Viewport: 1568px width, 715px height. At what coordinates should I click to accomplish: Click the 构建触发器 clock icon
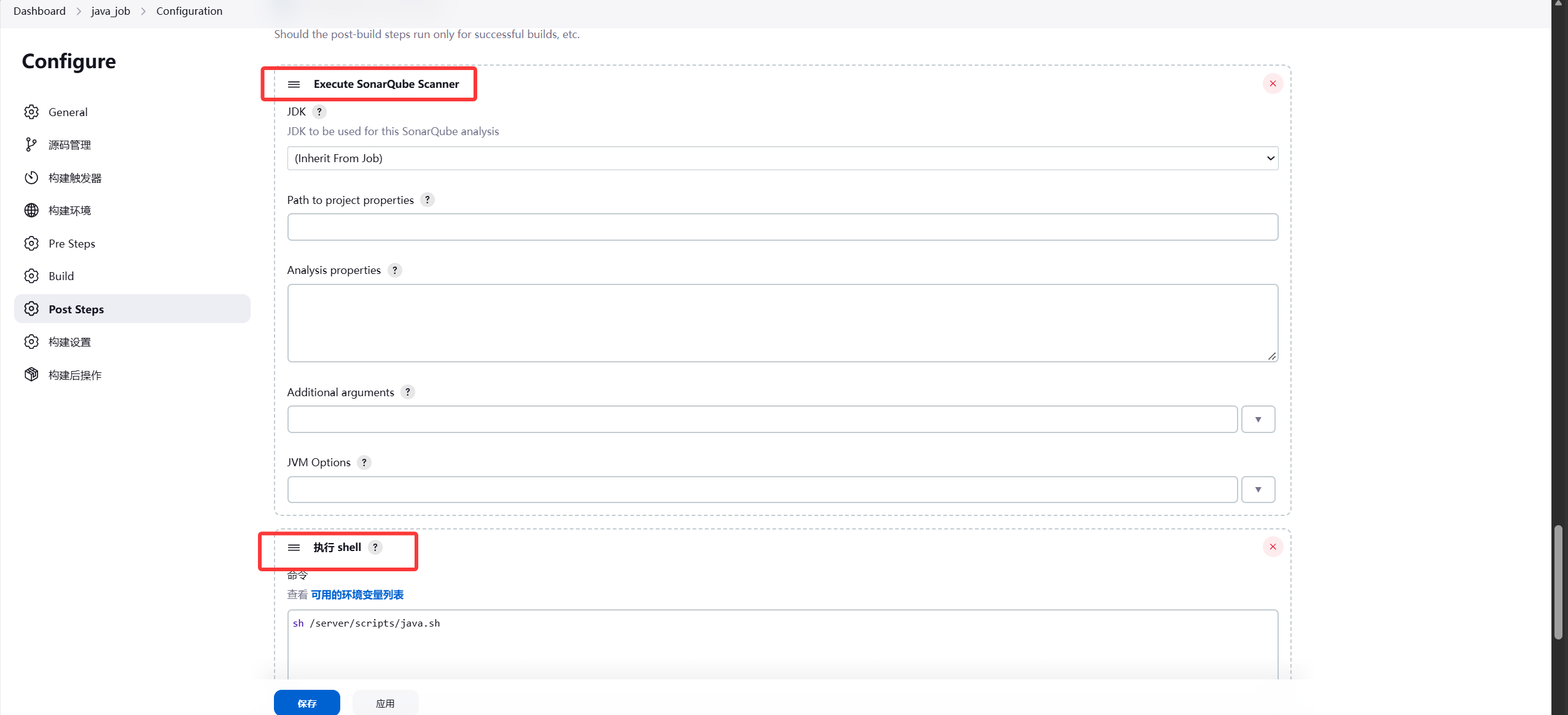(31, 178)
